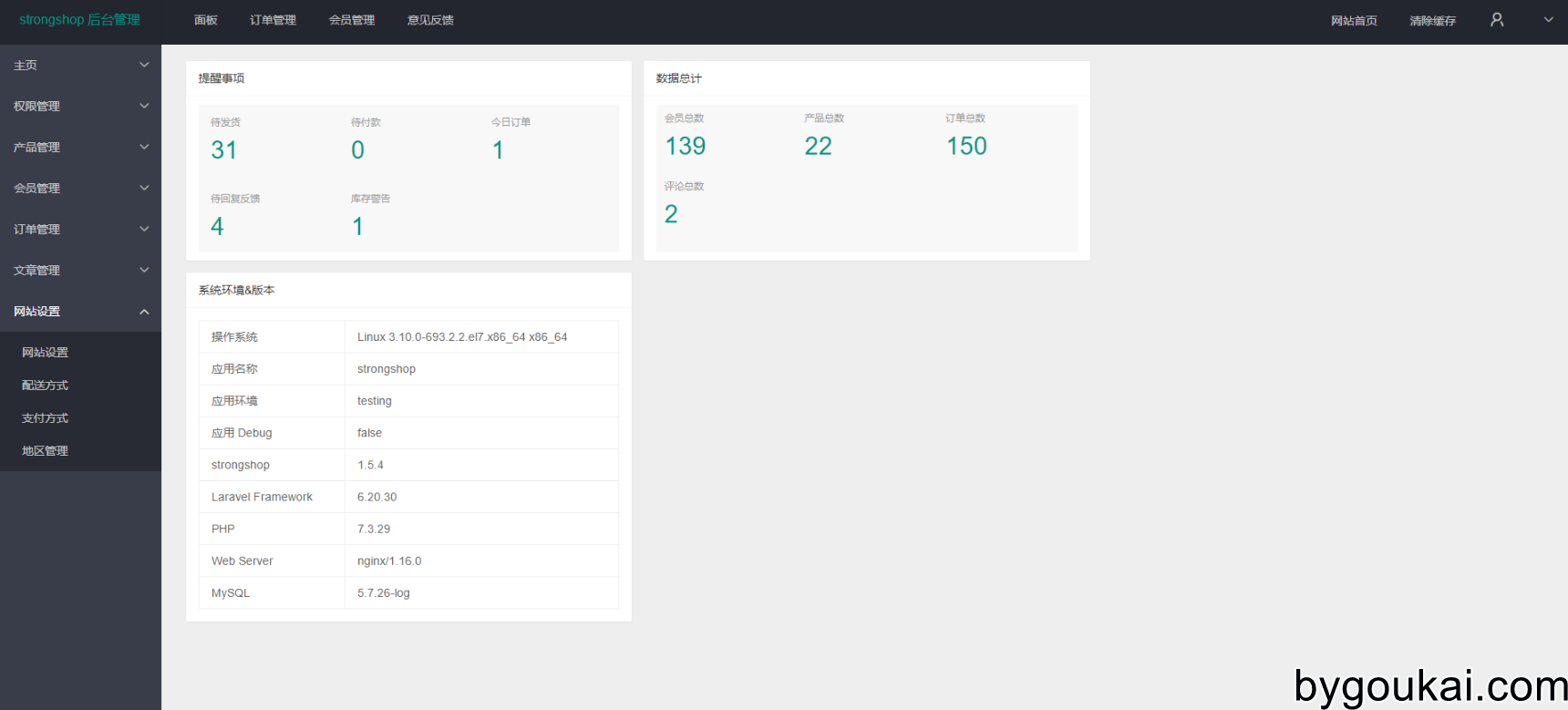The width and height of the screenshot is (1568, 710).
Task: Go to 地区管理 in the sidebar
Action: tap(46, 451)
